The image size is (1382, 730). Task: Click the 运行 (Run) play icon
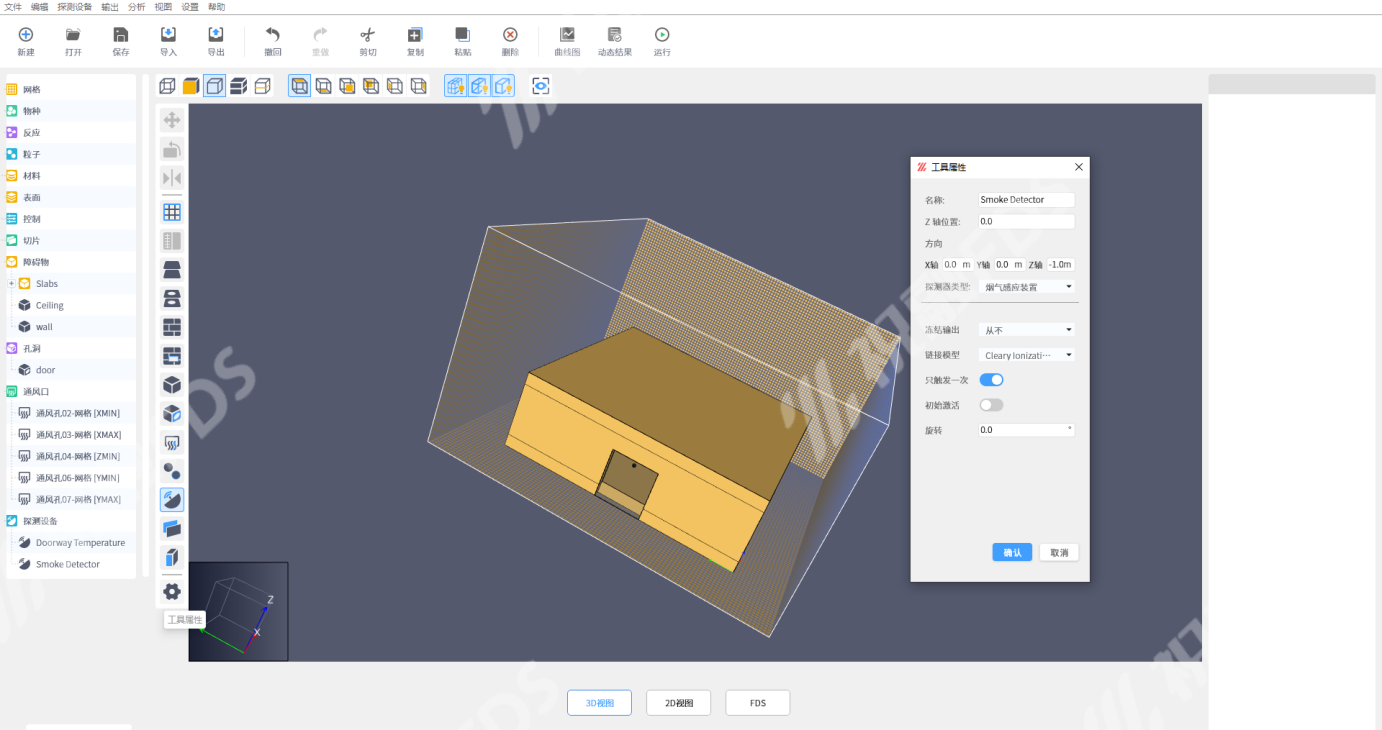pyautogui.click(x=662, y=35)
